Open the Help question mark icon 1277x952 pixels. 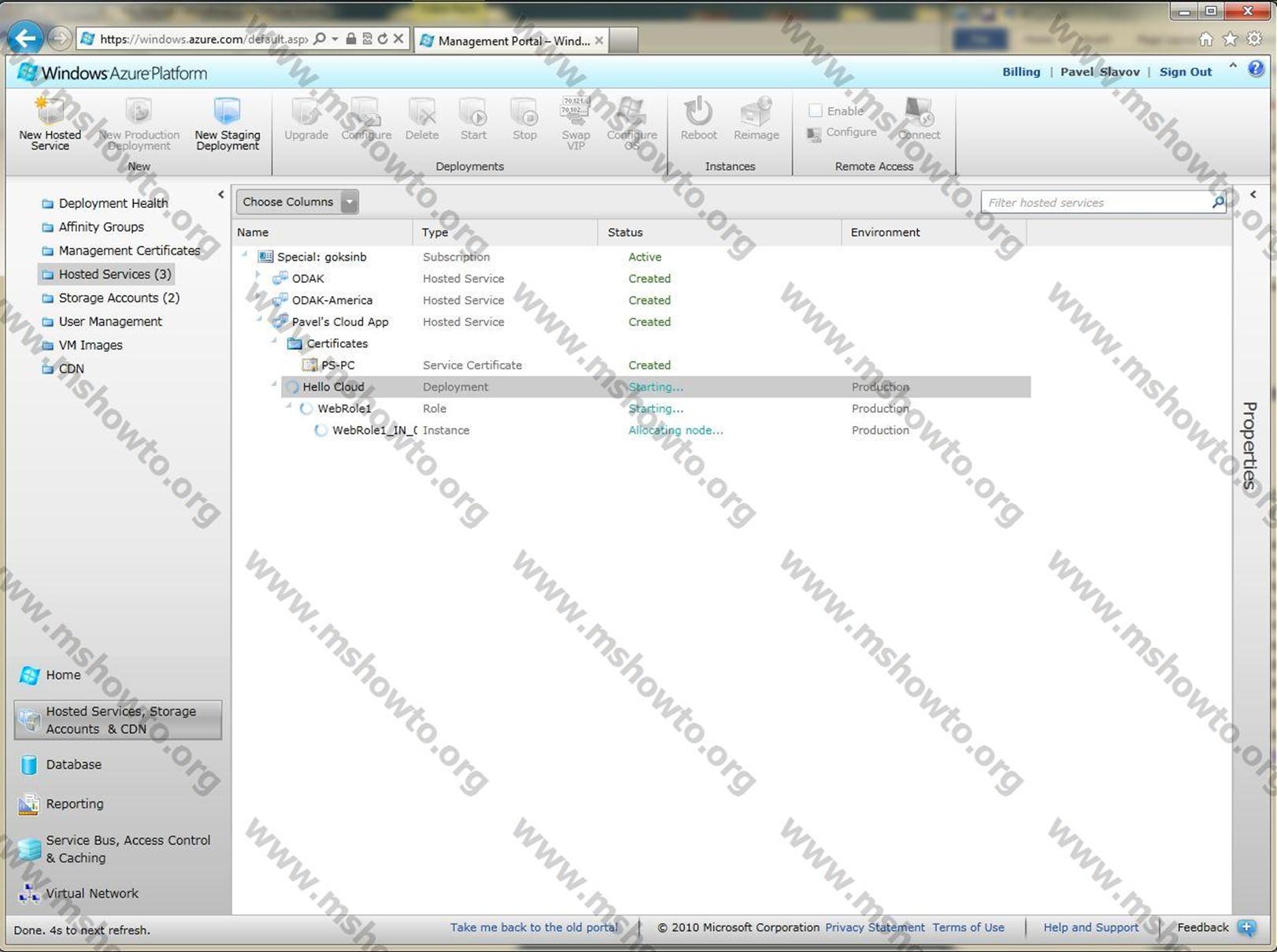click(1256, 69)
